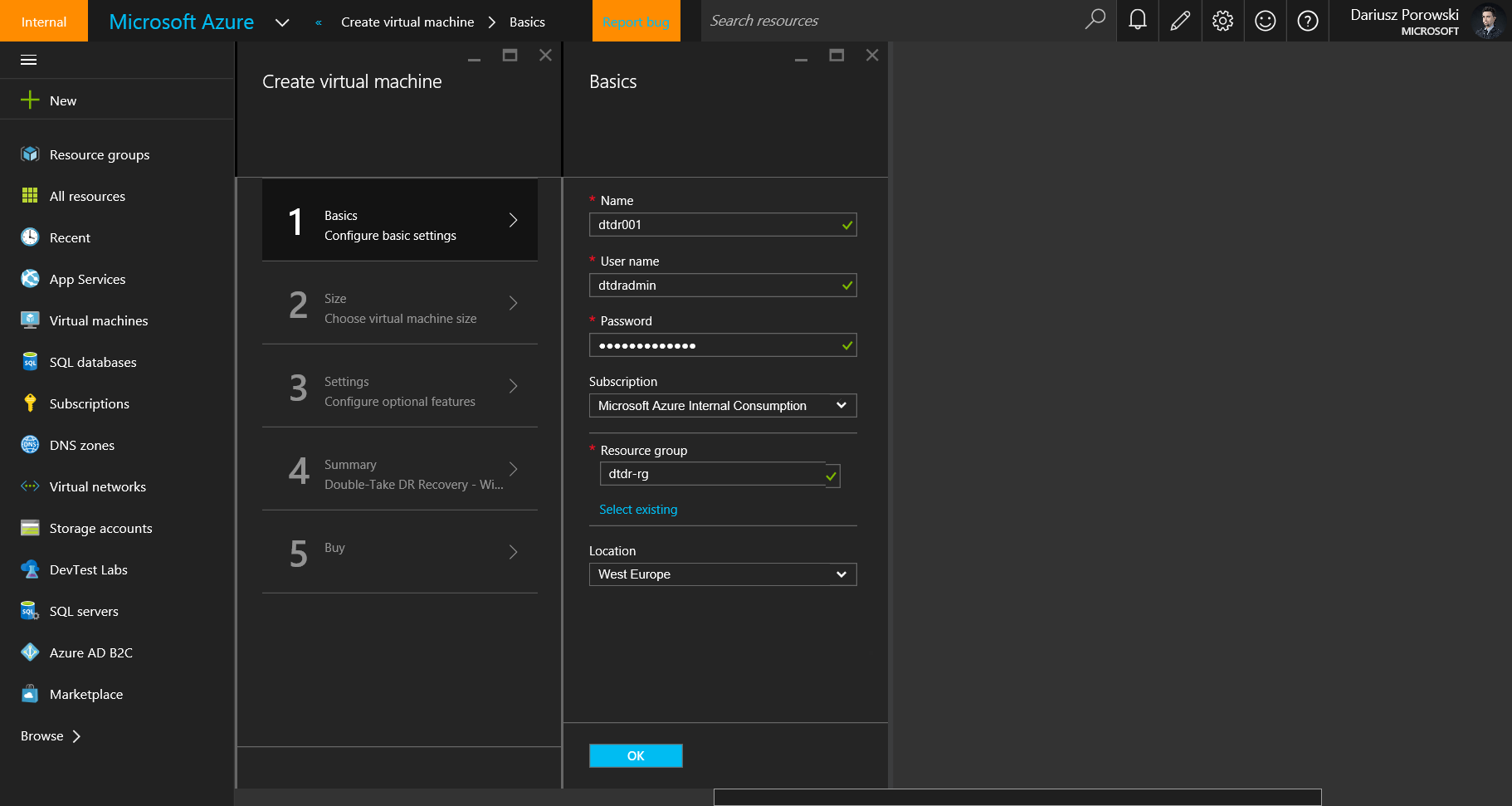Click the Name input field
Screen dimensions: 1512x806
pos(723,225)
